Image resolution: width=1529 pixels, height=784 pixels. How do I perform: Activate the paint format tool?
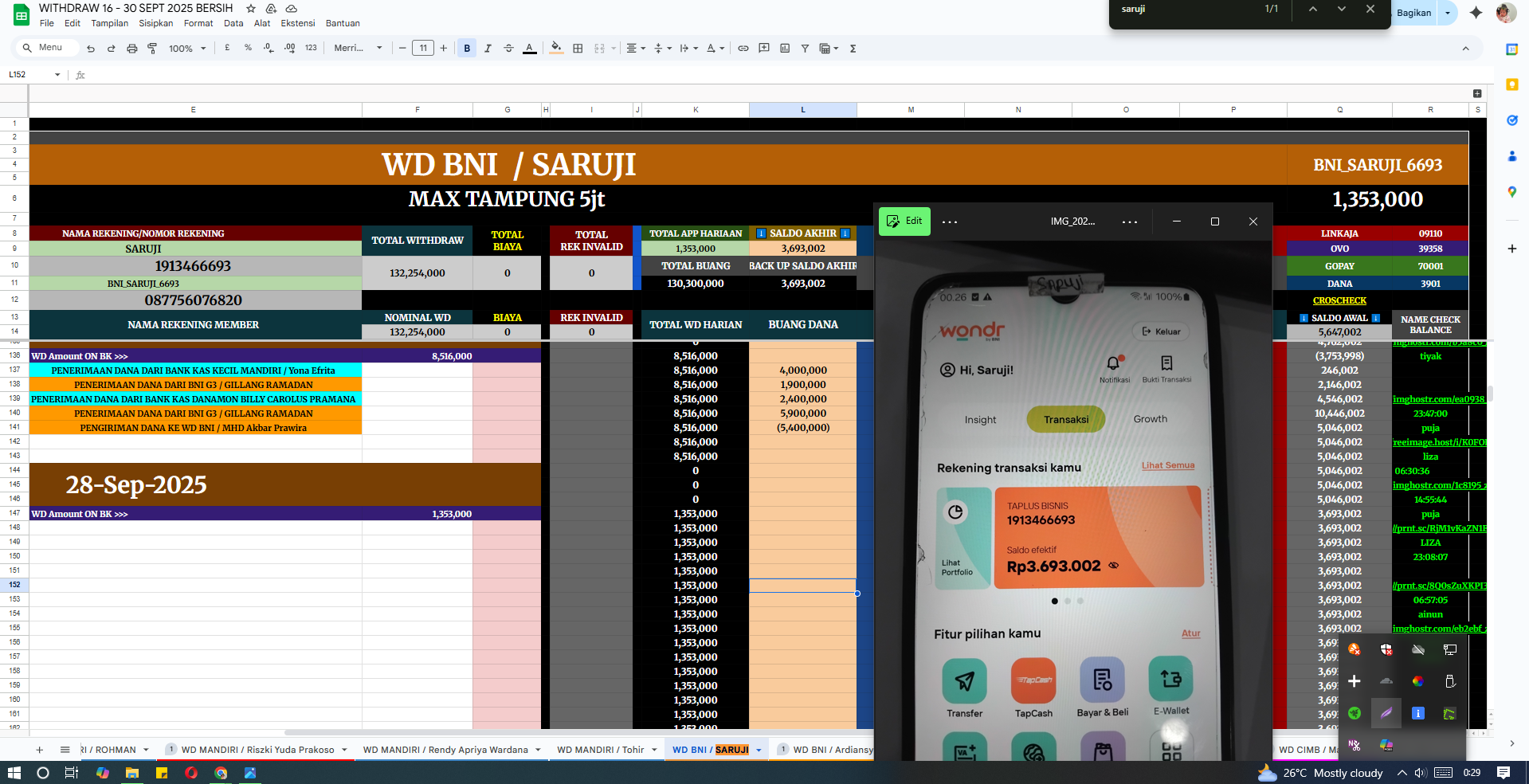click(x=152, y=49)
